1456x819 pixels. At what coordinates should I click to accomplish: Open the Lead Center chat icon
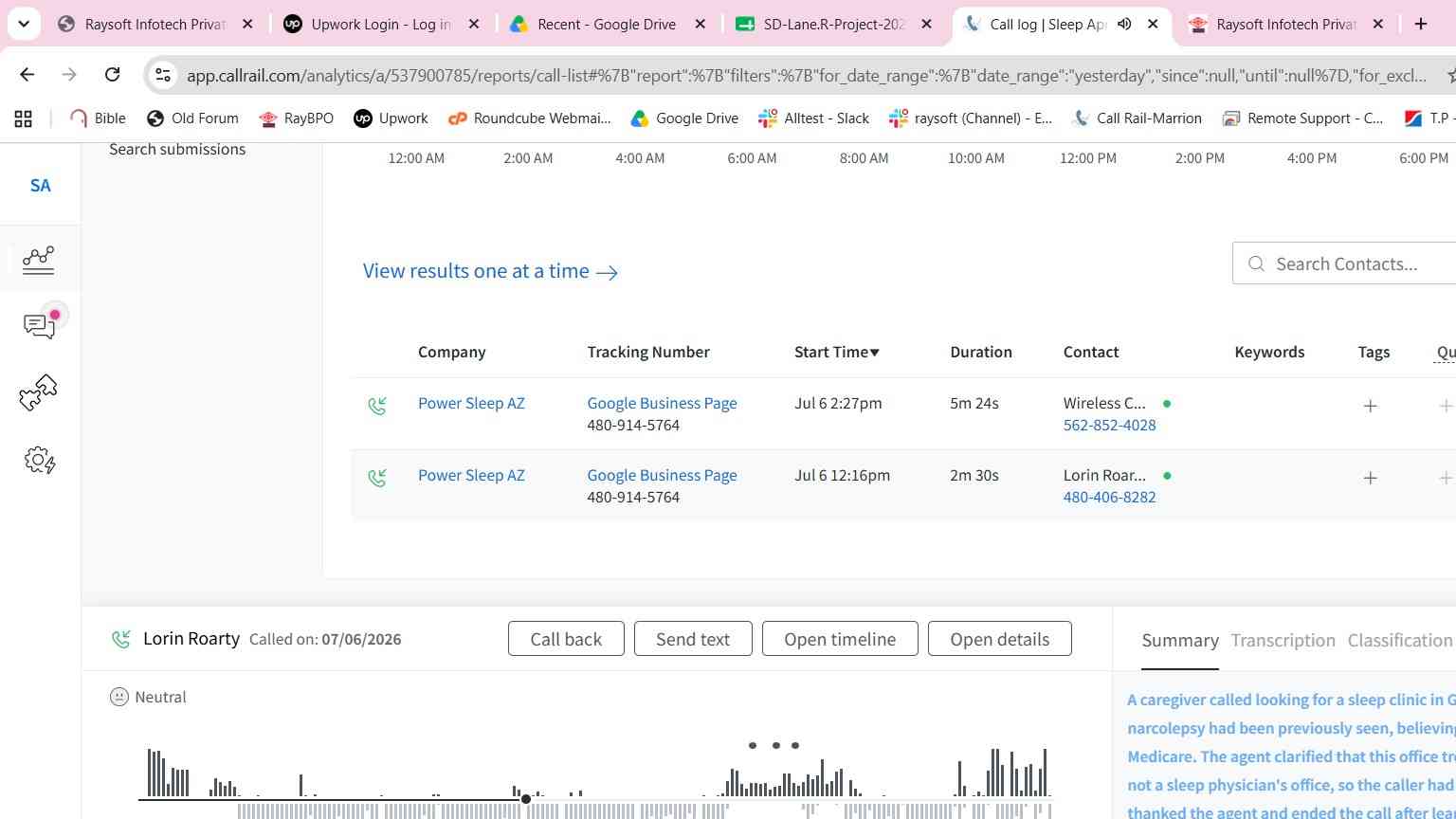(39, 325)
